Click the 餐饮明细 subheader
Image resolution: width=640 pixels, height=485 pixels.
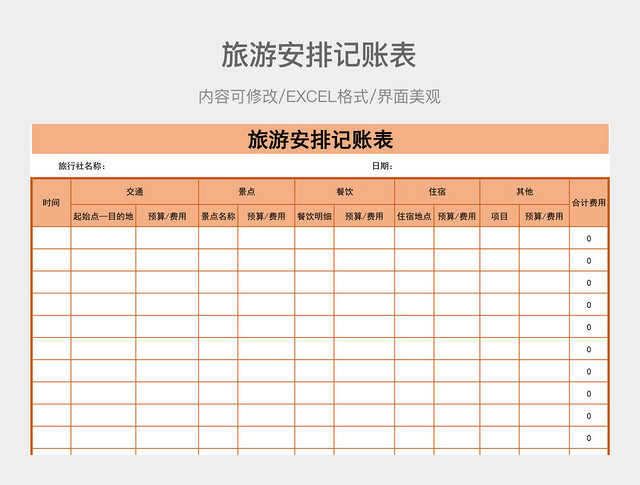(x=314, y=216)
